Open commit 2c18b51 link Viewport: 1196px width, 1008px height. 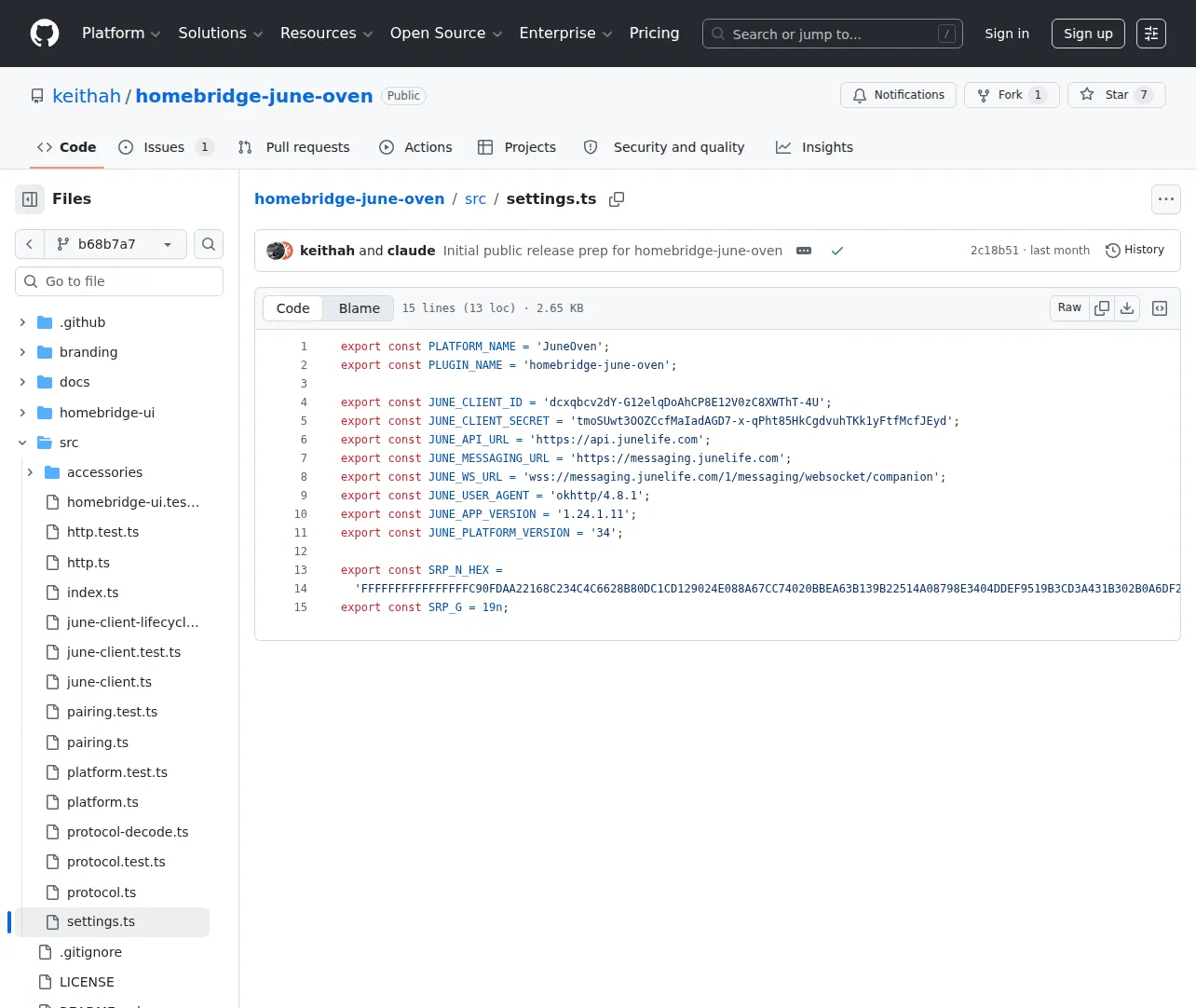click(995, 251)
